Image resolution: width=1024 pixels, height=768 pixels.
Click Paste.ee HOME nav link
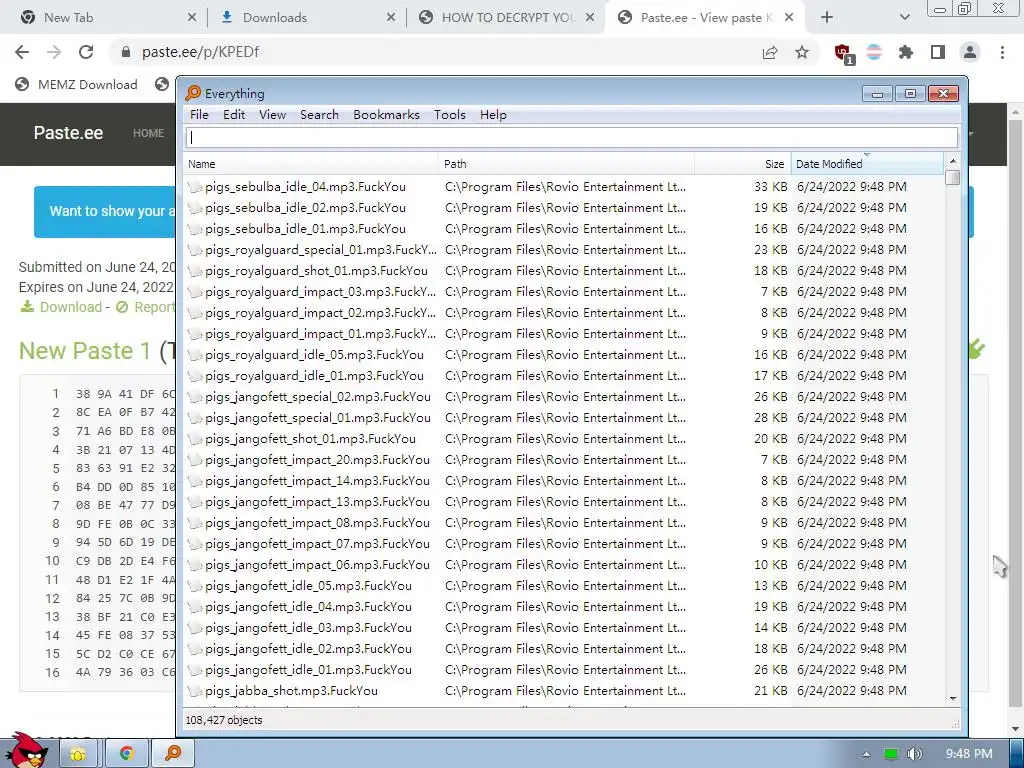(149, 133)
